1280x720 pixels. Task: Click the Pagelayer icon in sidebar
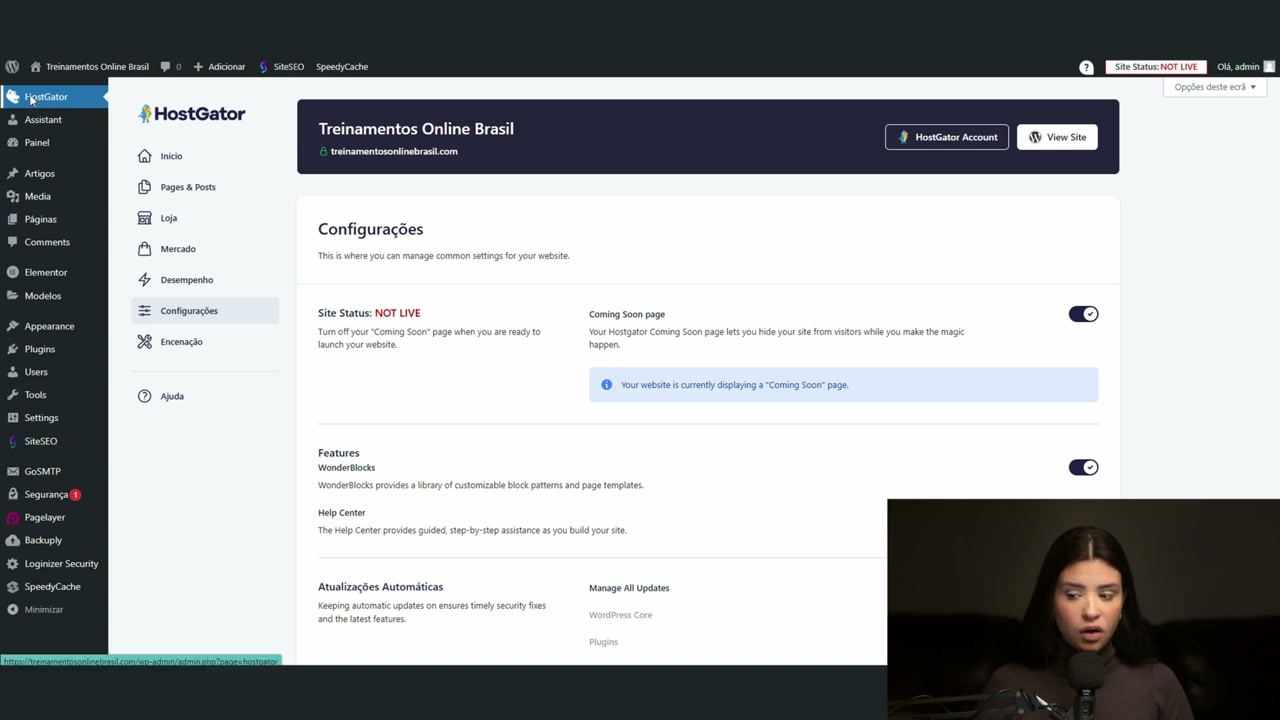pyautogui.click(x=12, y=517)
